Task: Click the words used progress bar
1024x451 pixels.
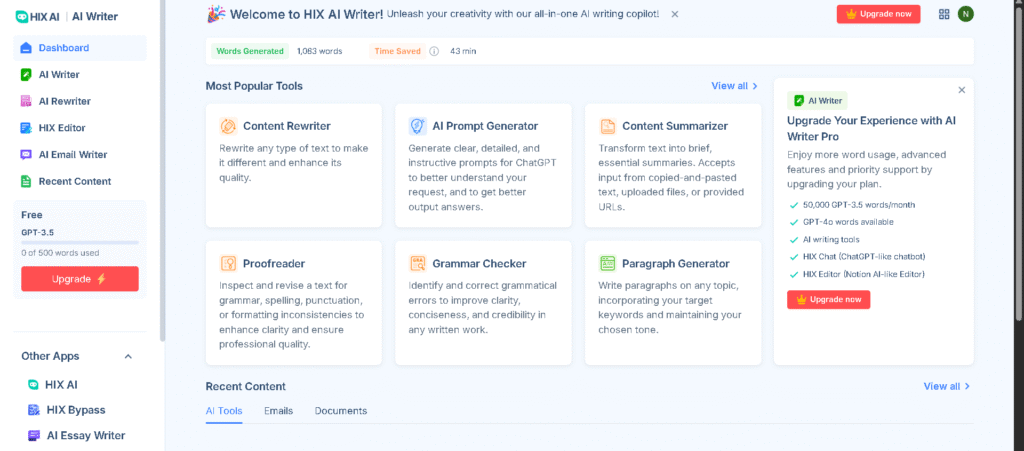Action: point(80,243)
